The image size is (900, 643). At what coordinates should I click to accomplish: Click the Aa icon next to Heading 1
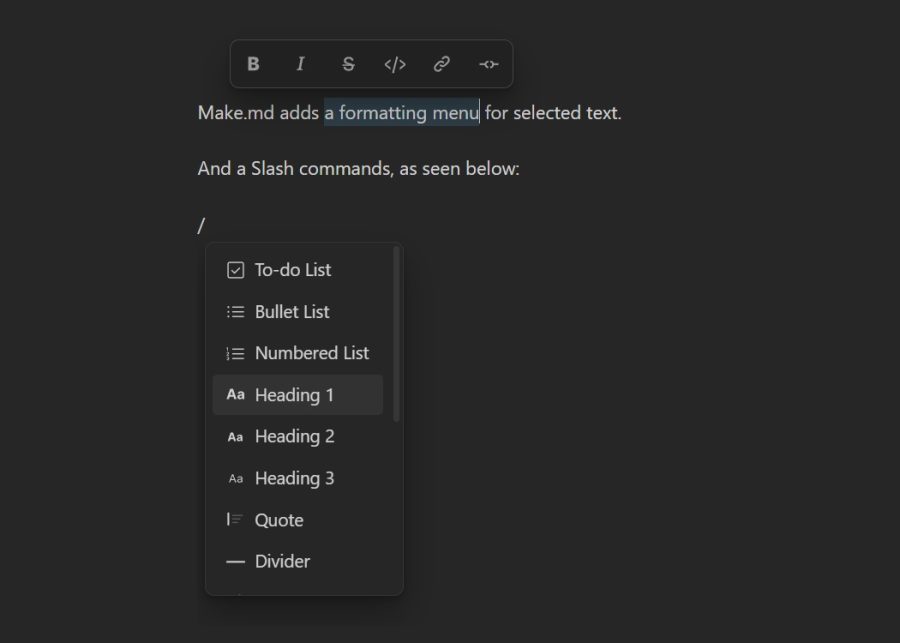coord(234,394)
